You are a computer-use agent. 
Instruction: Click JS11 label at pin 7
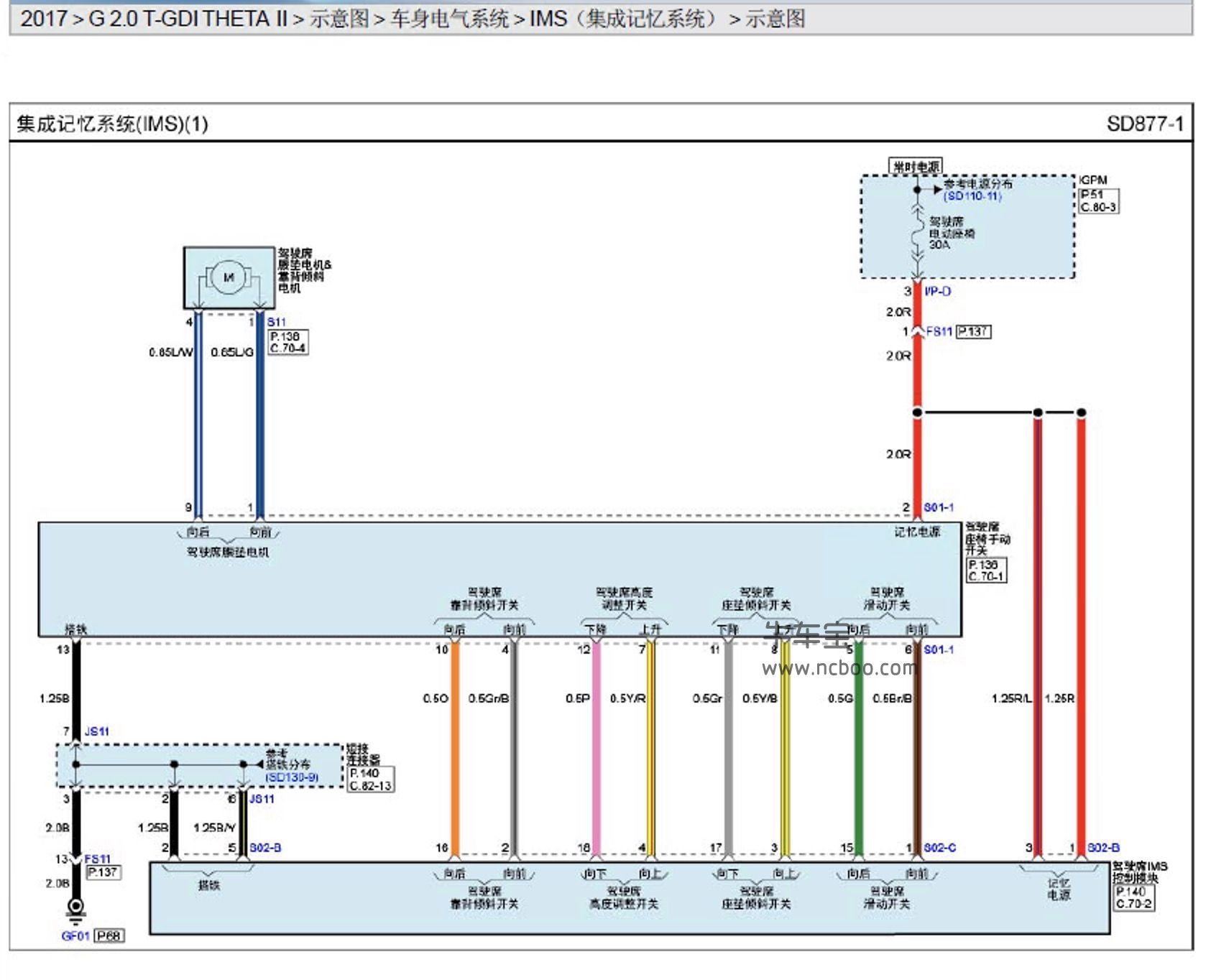pyautogui.click(x=97, y=731)
